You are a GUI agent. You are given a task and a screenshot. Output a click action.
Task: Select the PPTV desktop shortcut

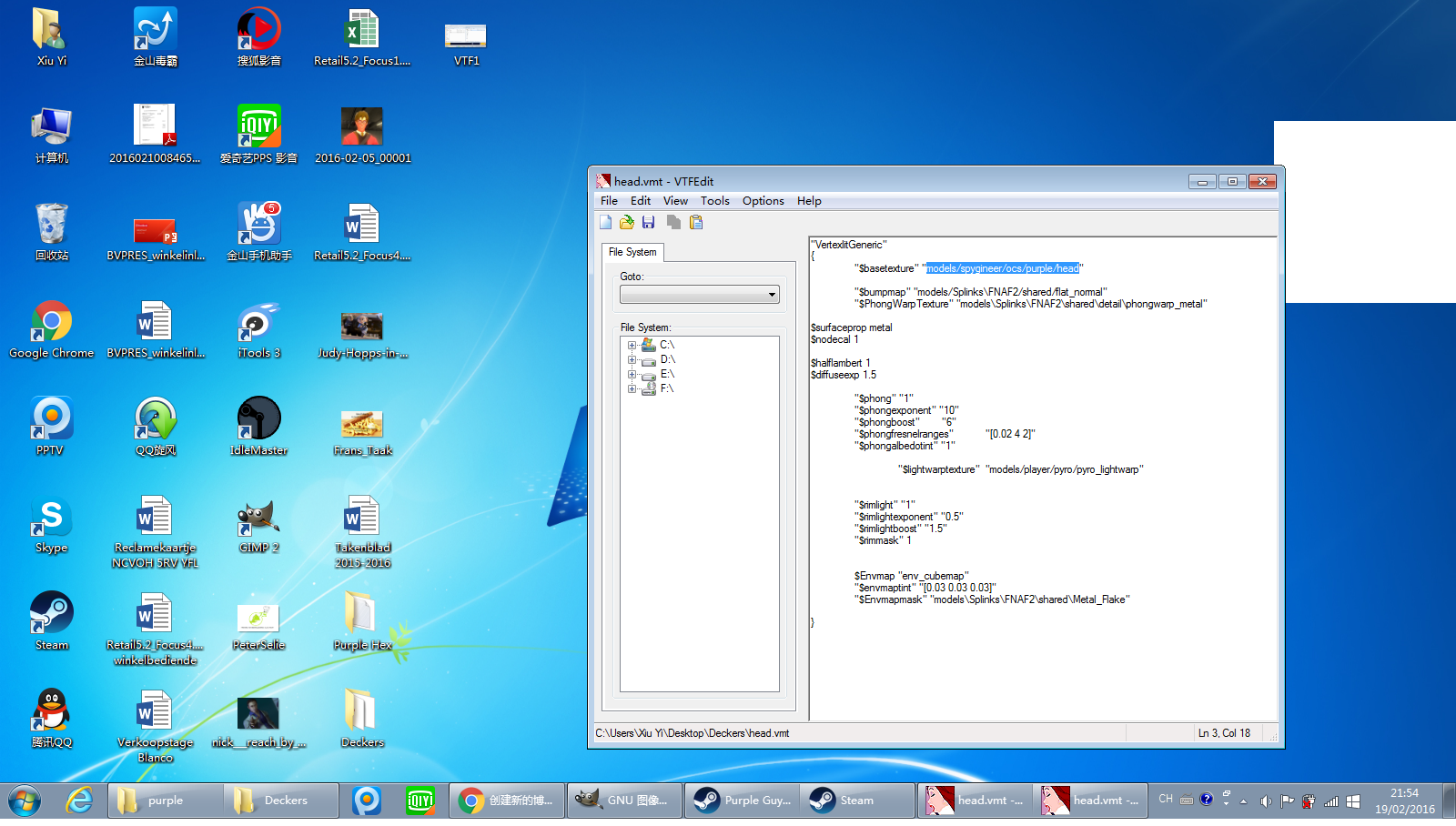pos(52,427)
